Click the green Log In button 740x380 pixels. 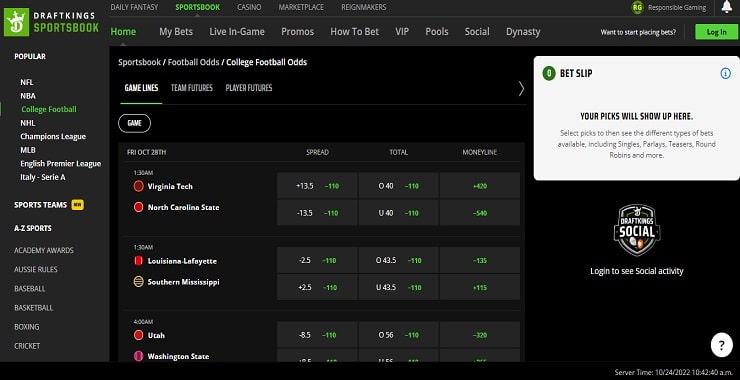tap(716, 32)
